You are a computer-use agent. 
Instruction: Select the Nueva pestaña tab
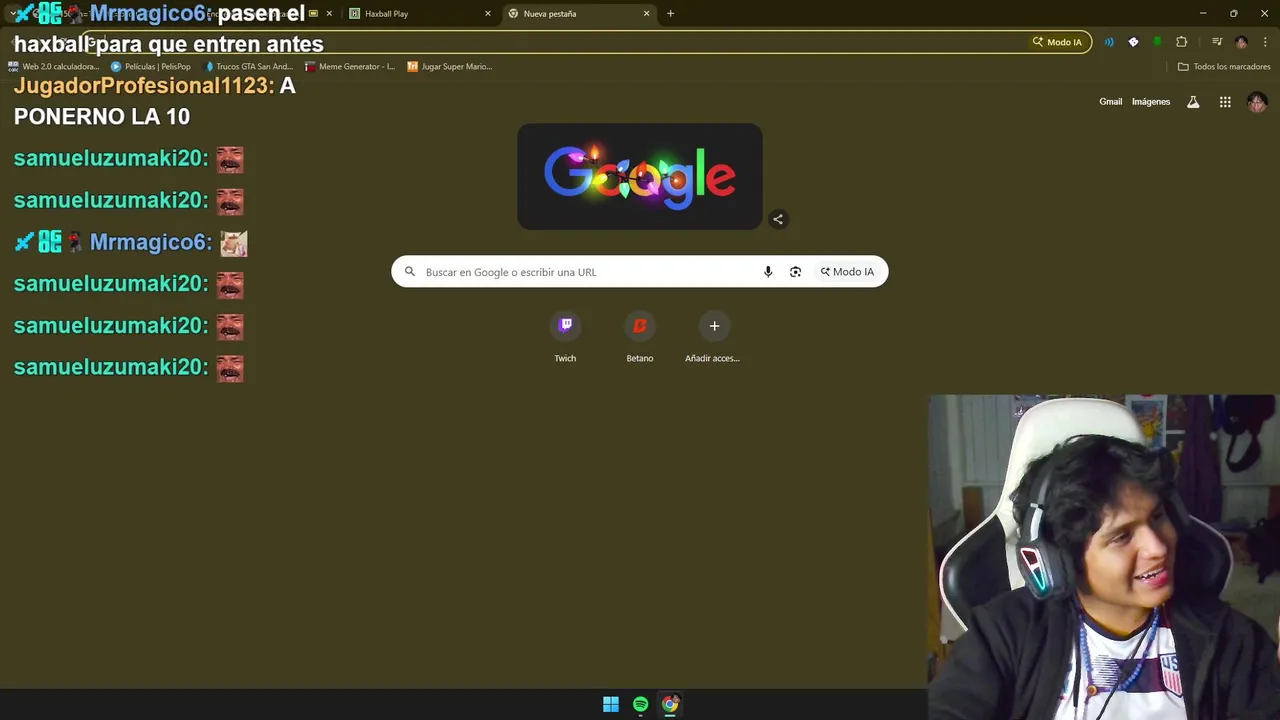click(x=578, y=14)
